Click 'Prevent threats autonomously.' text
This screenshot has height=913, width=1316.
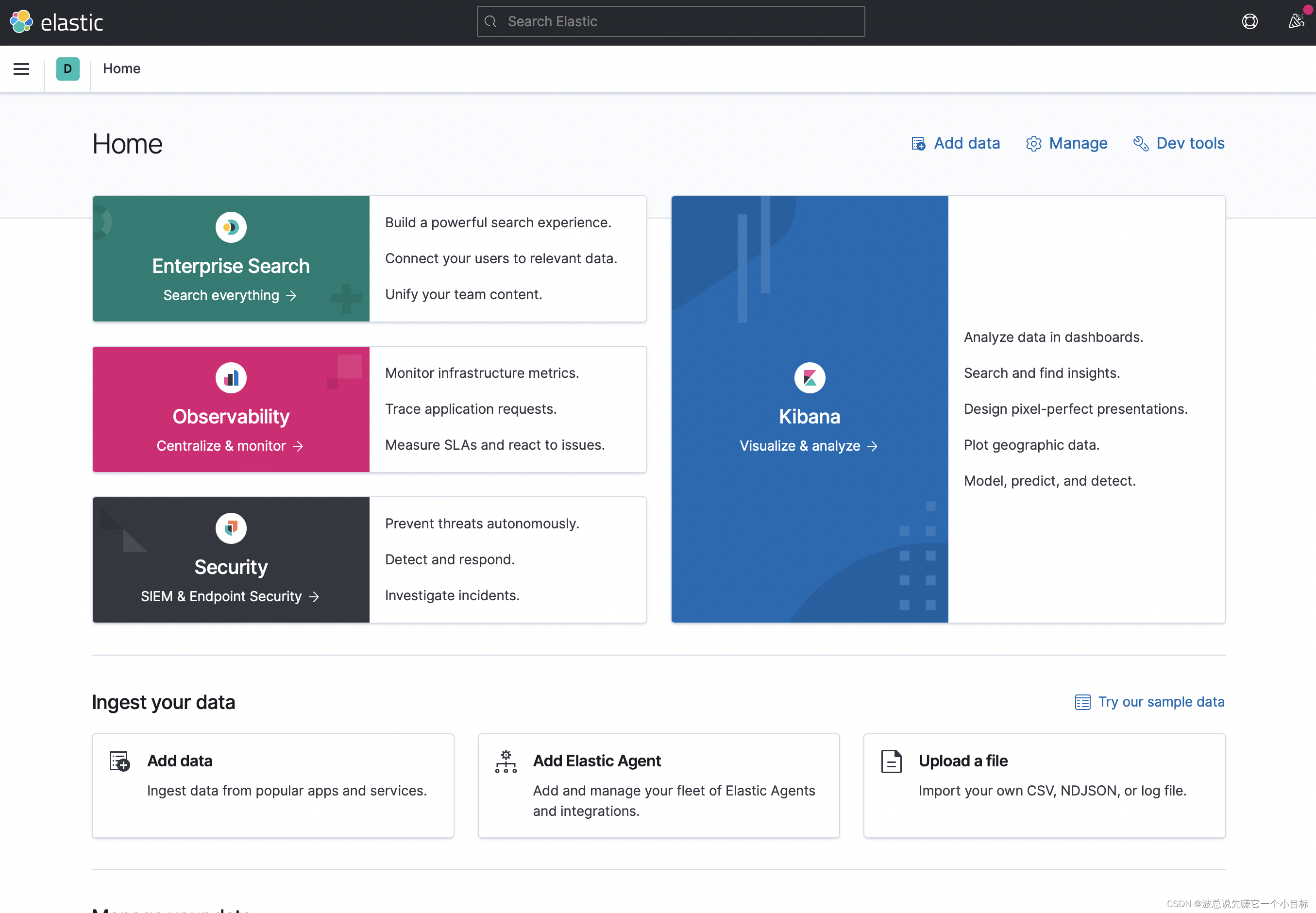click(x=482, y=524)
